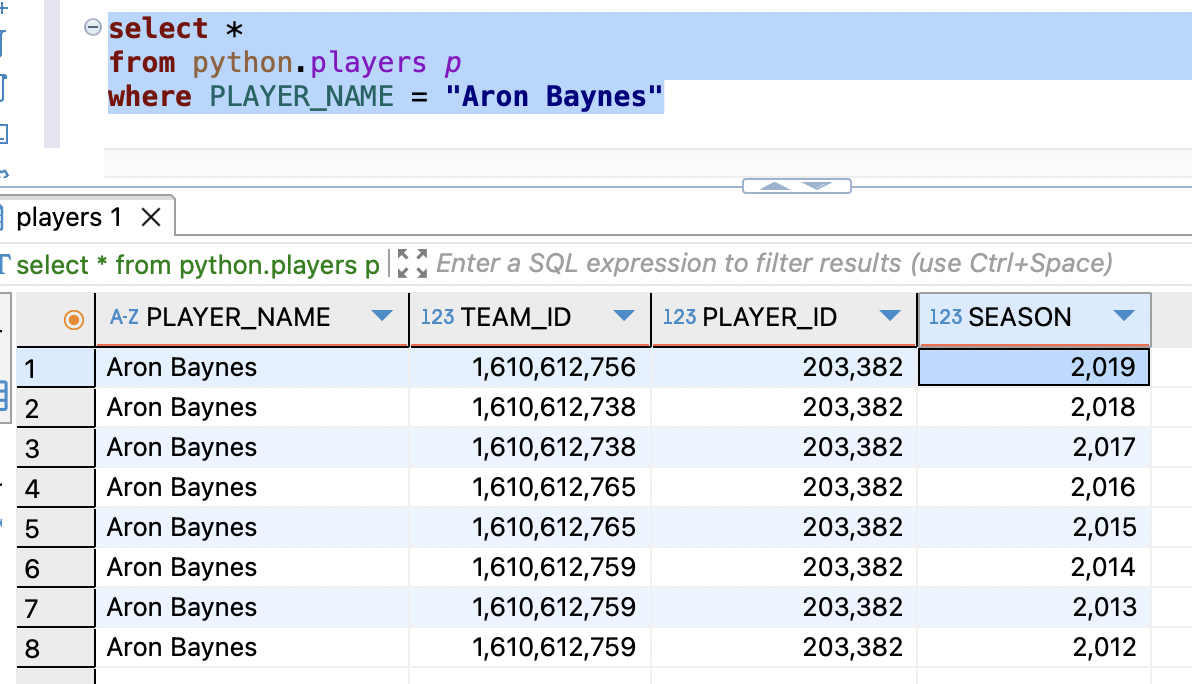The height and width of the screenshot is (684, 1192).
Task: Click the orange record-mode icon in grid corner
Action: [x=74, y=320]
